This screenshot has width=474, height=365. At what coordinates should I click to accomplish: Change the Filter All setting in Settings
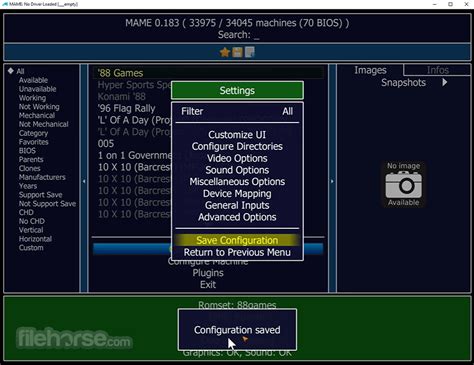(237, 111)
